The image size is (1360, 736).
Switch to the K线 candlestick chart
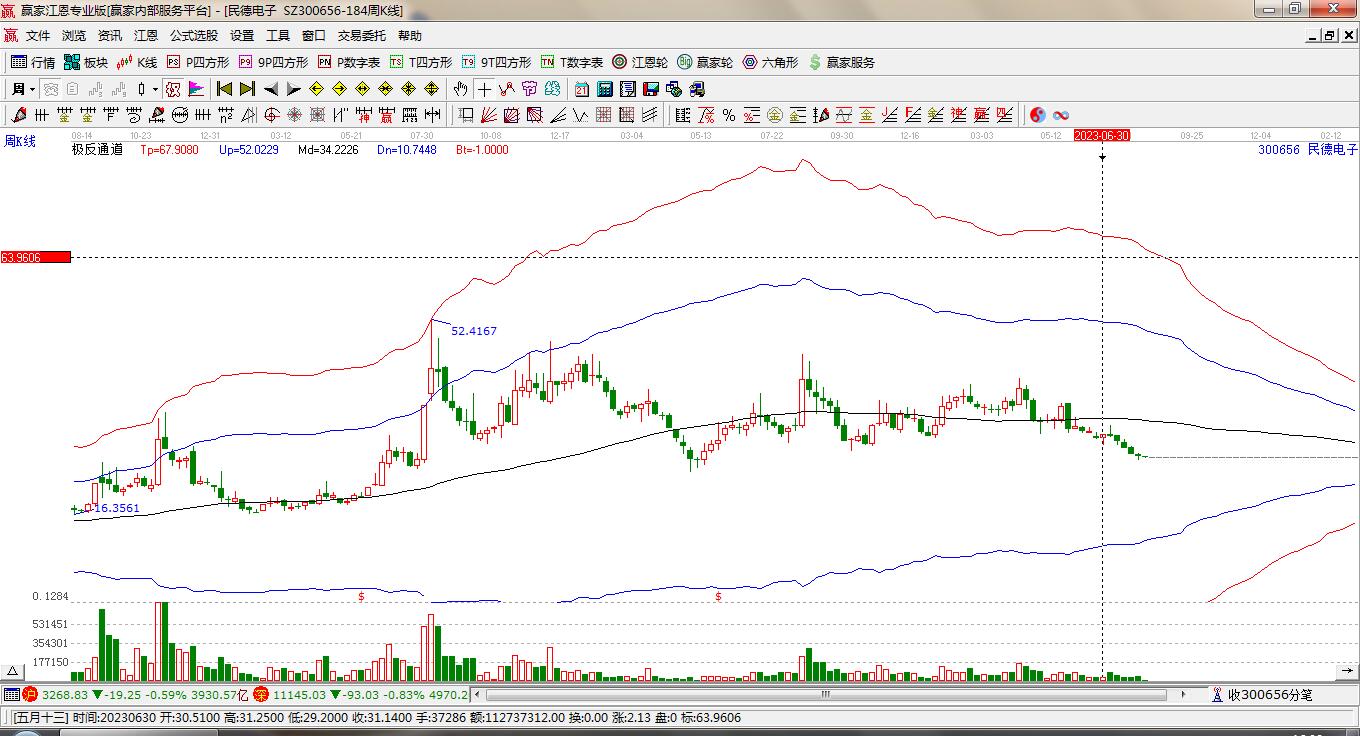[x=137, y=62]
